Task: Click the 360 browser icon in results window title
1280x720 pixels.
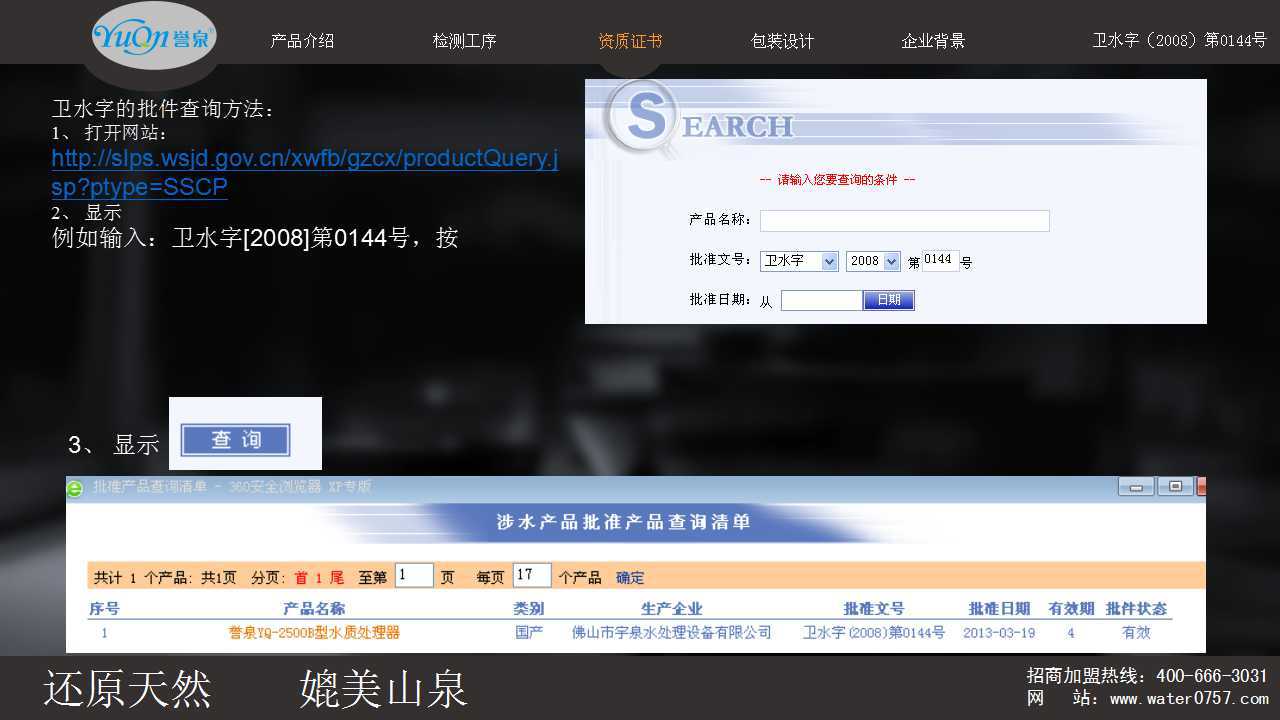Action: 75,488
